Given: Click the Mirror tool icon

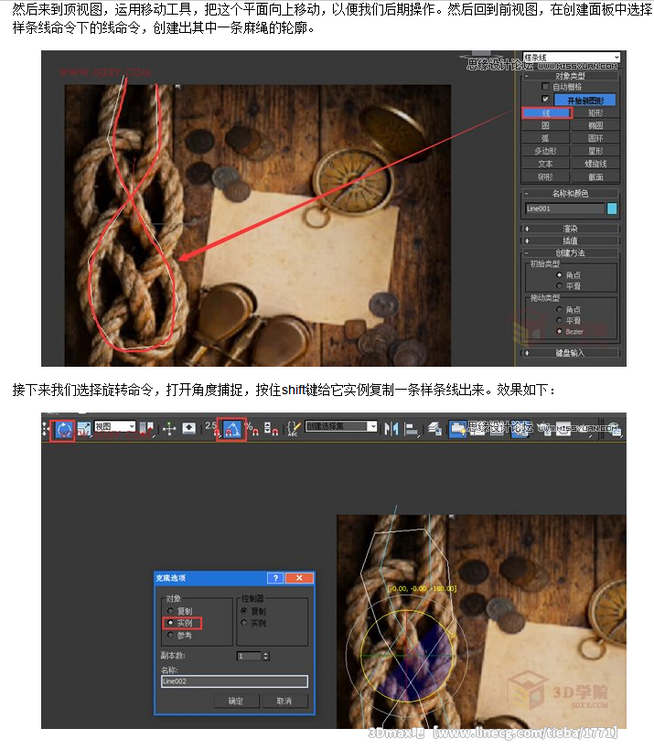Looking at the screenshot, I should [391, 428].
